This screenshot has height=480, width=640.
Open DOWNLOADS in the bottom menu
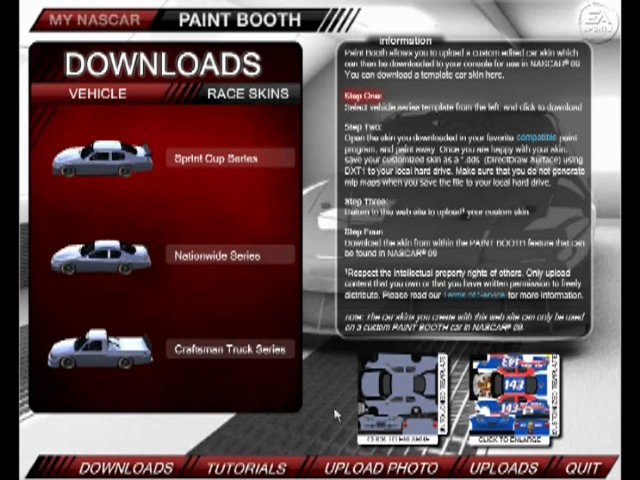126,468
